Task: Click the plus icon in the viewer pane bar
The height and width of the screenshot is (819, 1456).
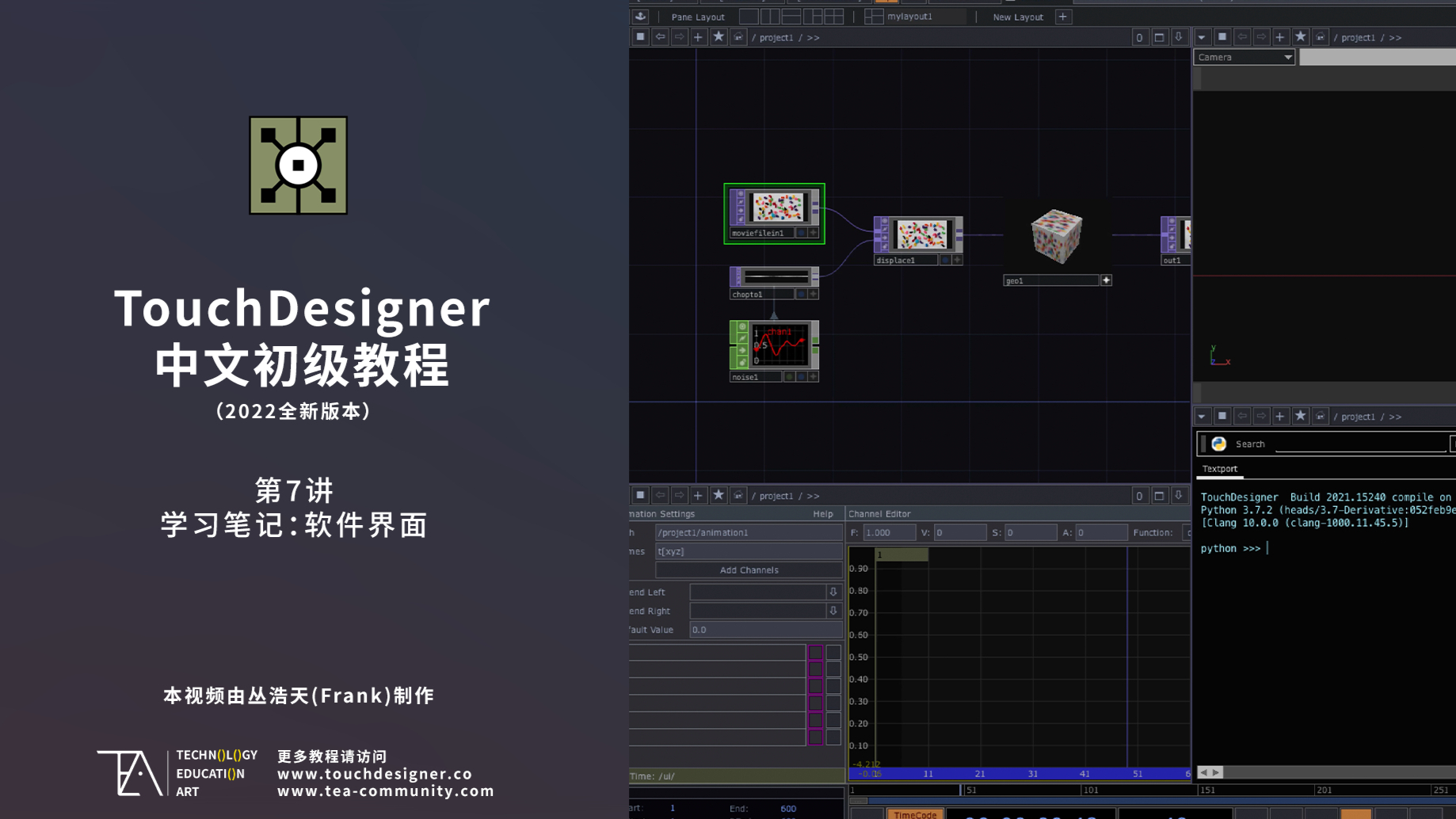Action: (x=1280, y=37)
